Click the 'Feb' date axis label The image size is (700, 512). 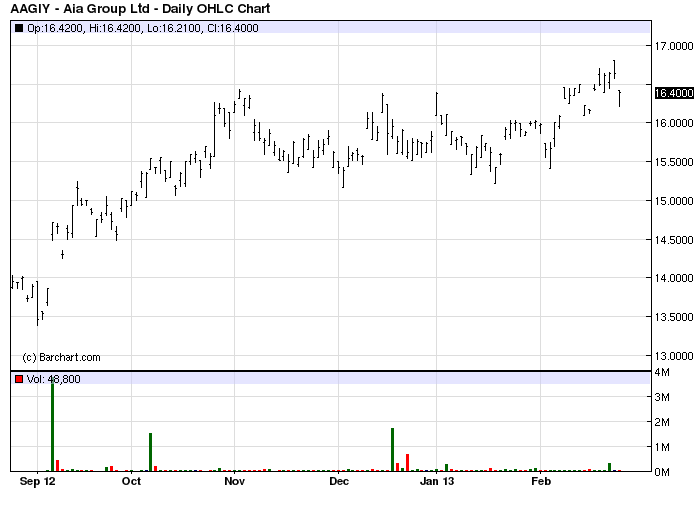point(541,481)
